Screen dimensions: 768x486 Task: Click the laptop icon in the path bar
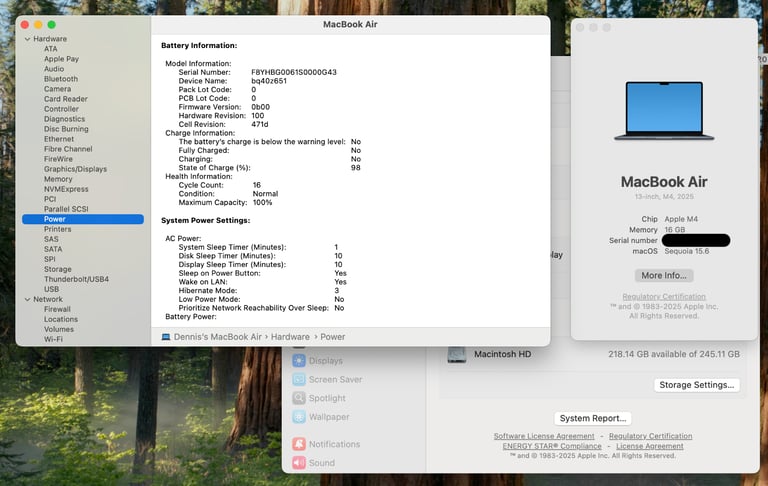point(166,337)
